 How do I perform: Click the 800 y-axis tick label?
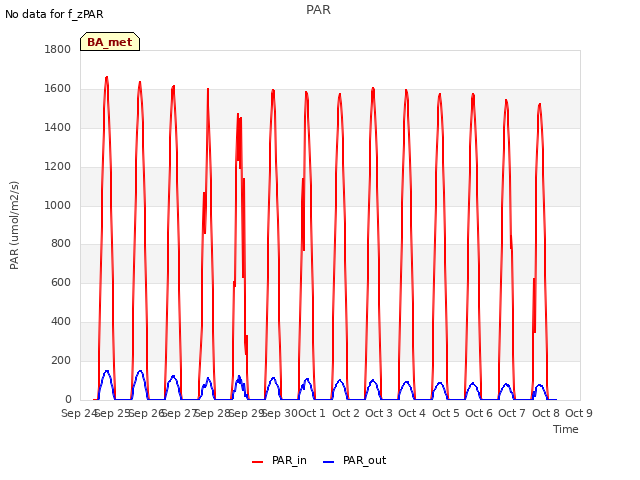pos(61,244)
